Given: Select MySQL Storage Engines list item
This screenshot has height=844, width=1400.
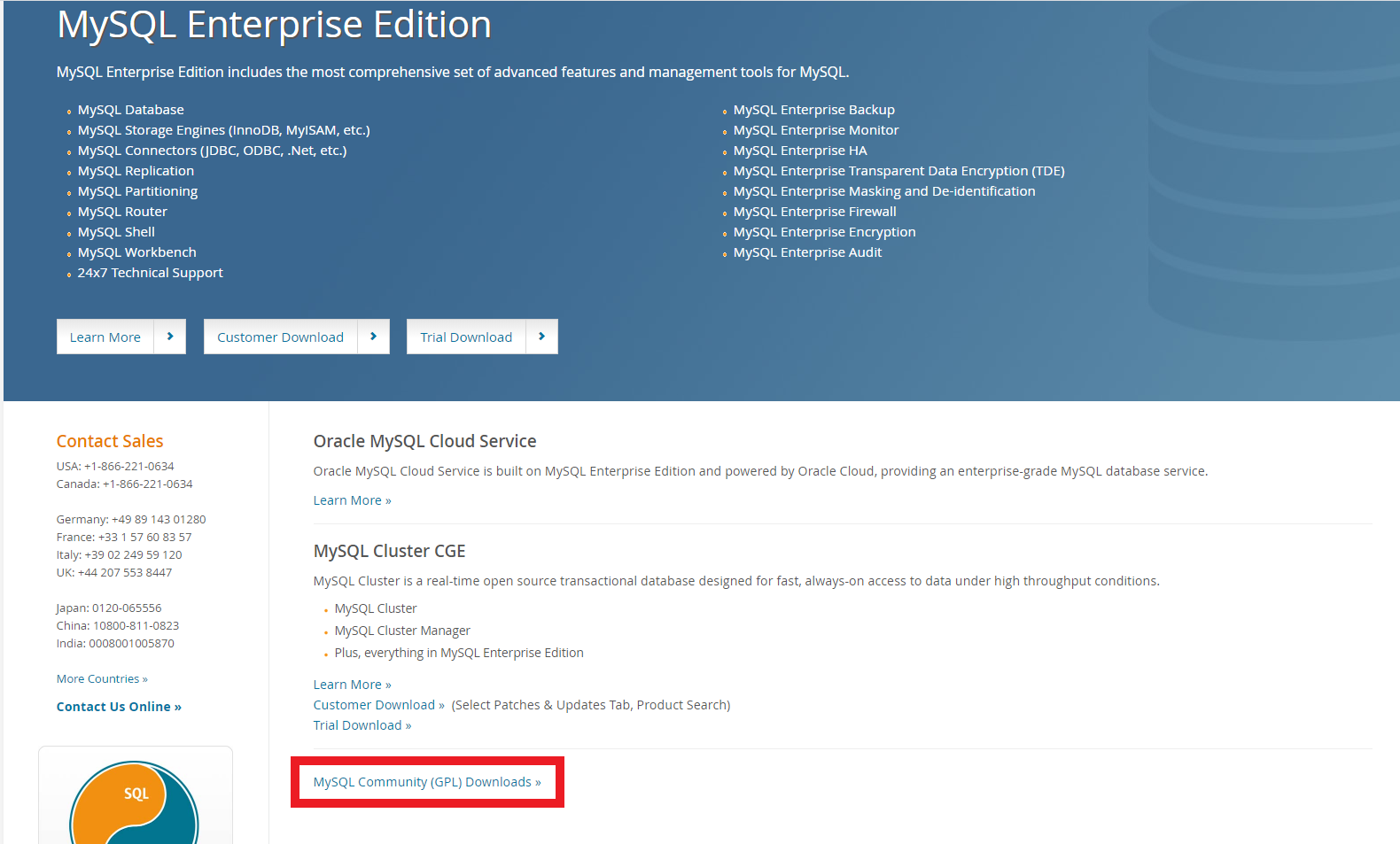Looking at the screenshot, I should click(x=224, y=130).
